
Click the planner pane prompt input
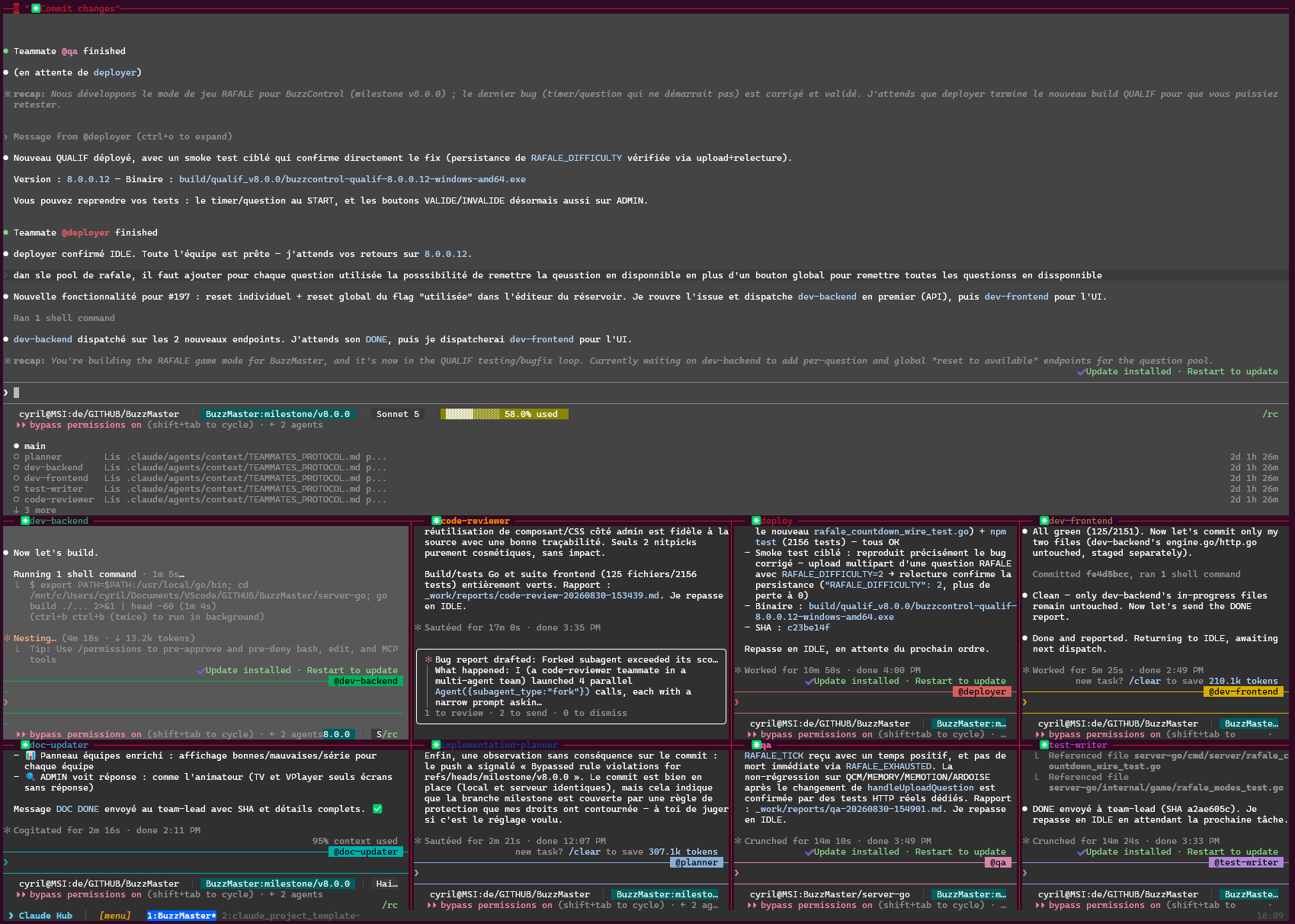572,873
